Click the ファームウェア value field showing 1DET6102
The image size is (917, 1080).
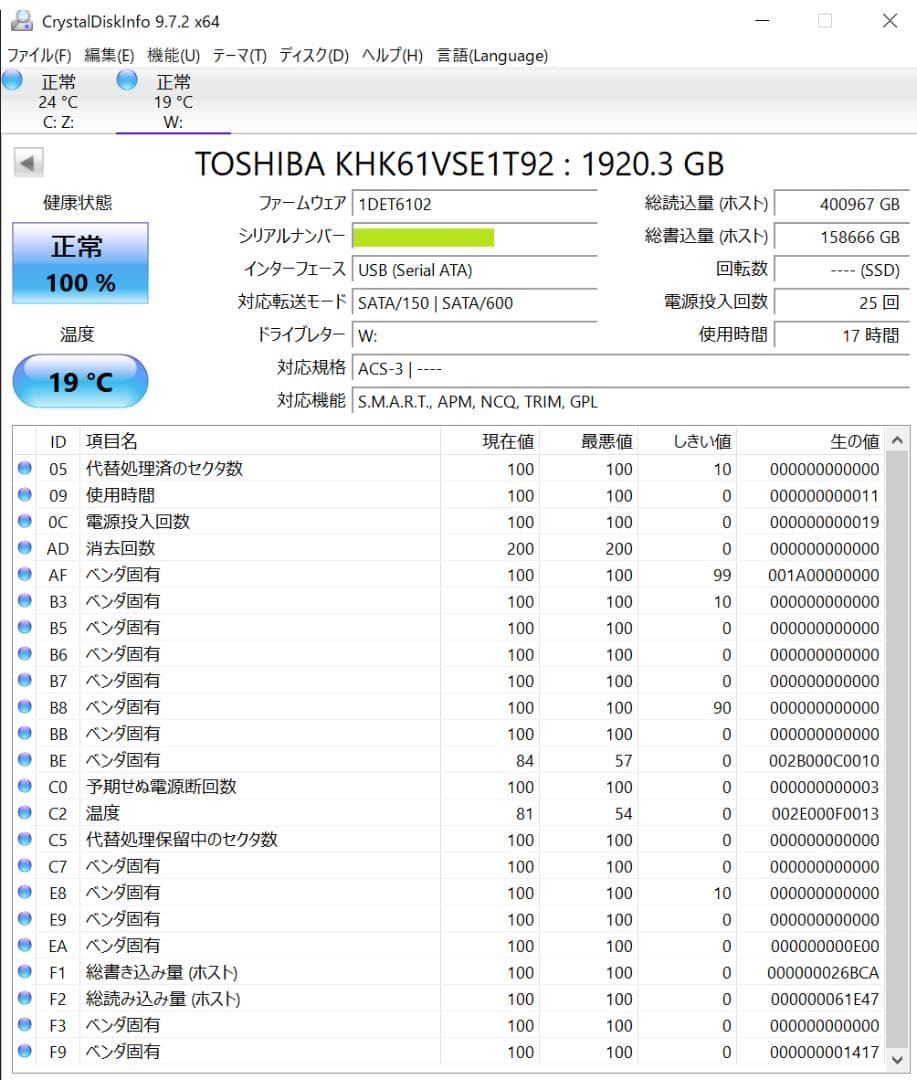(475, 204)
